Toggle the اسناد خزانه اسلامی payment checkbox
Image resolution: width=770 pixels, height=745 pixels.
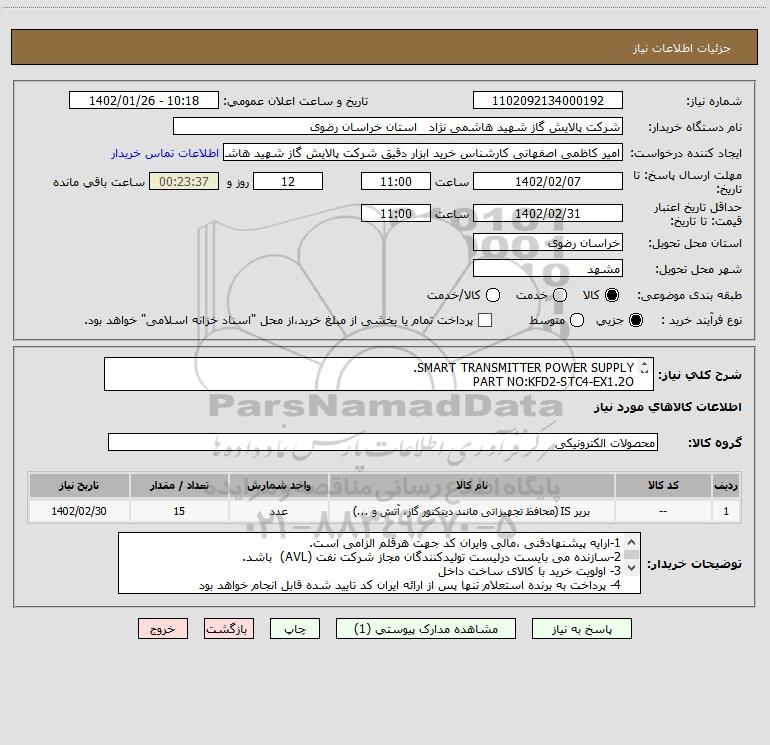(x=485, y=320)
